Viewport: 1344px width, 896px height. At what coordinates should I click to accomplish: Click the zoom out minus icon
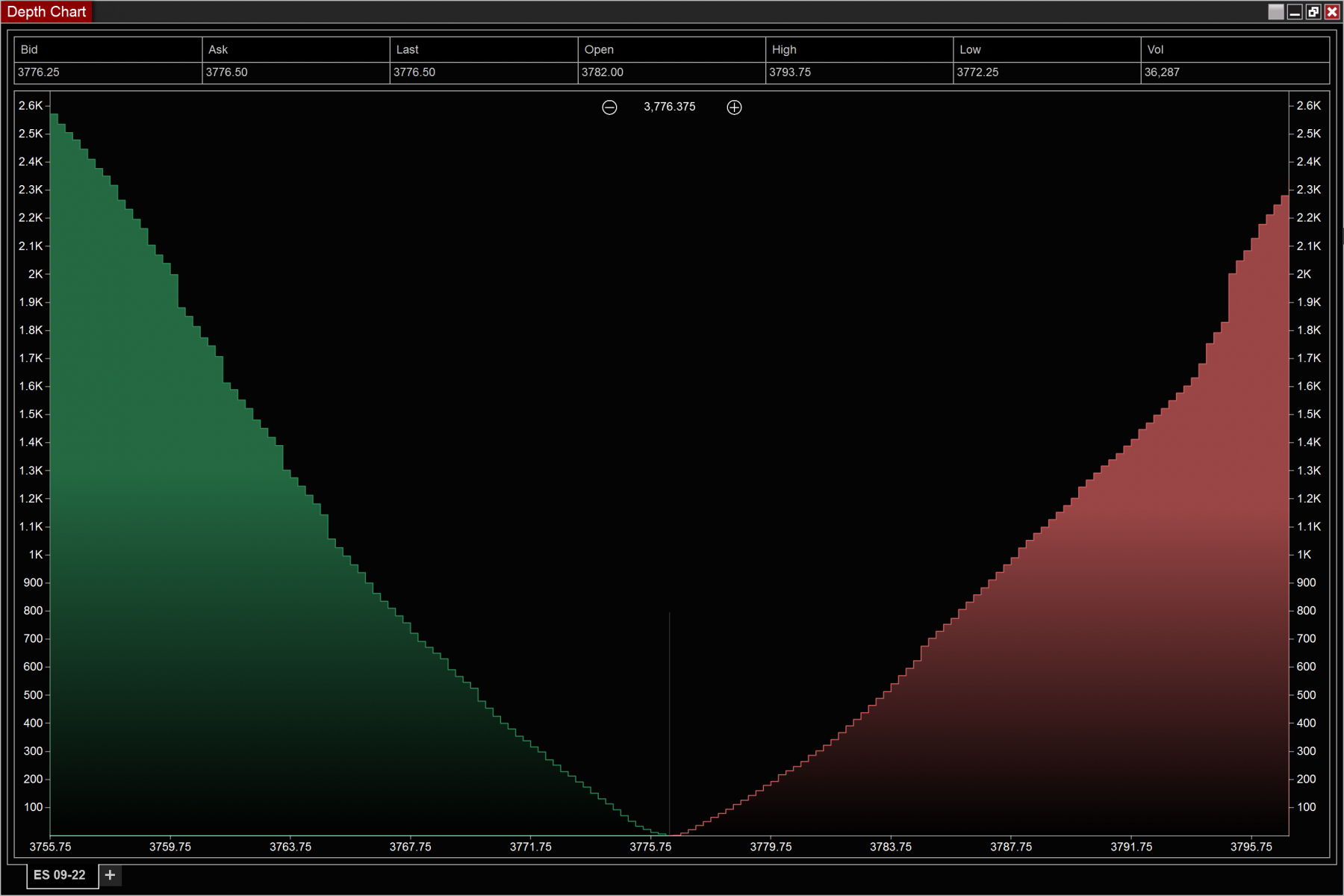click(x=609, y=108)
